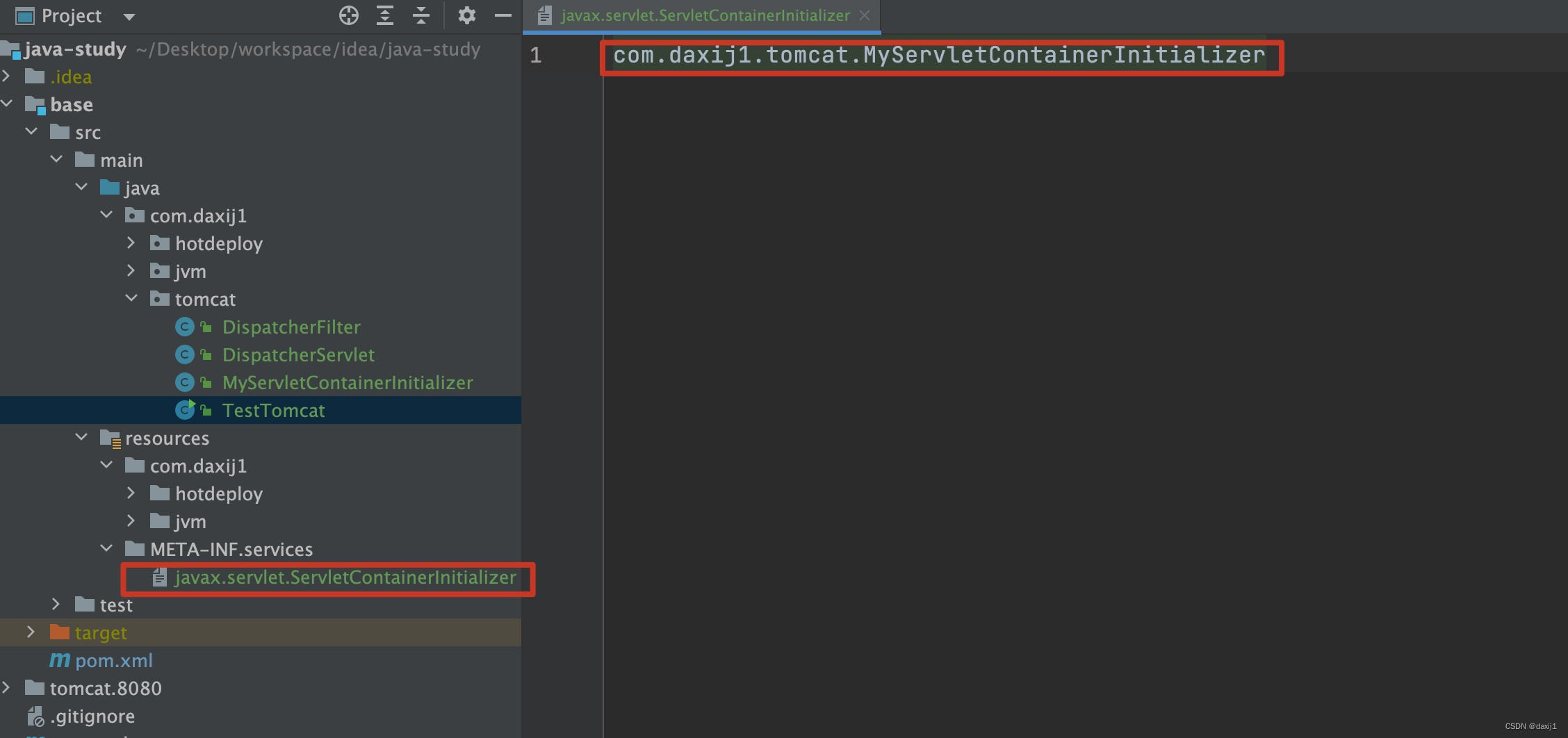Collapse the resources folder
The height and width of the screenshot is (738, 1568).
pos(81,437)
